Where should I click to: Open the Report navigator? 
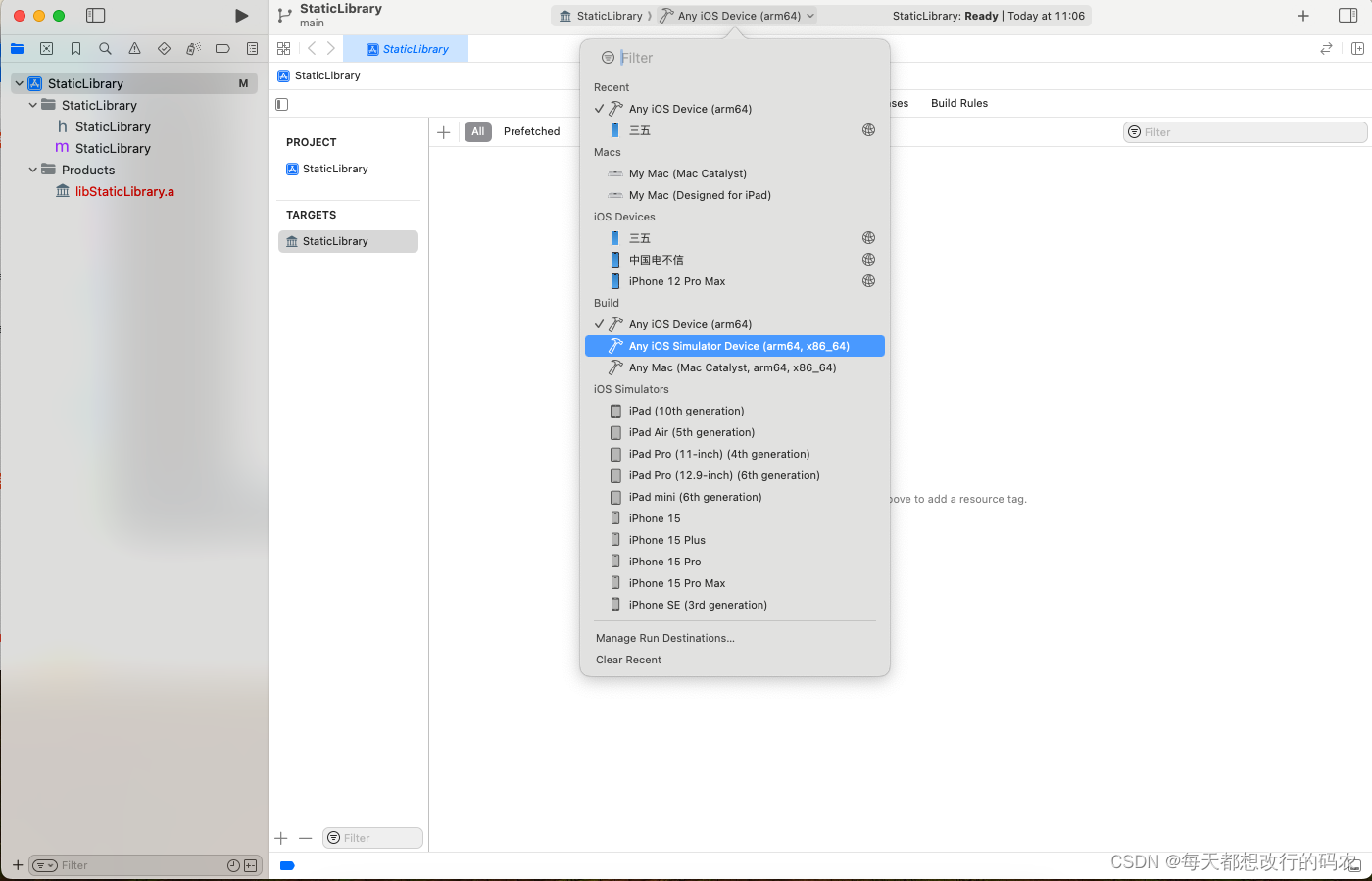click(252, 48)
